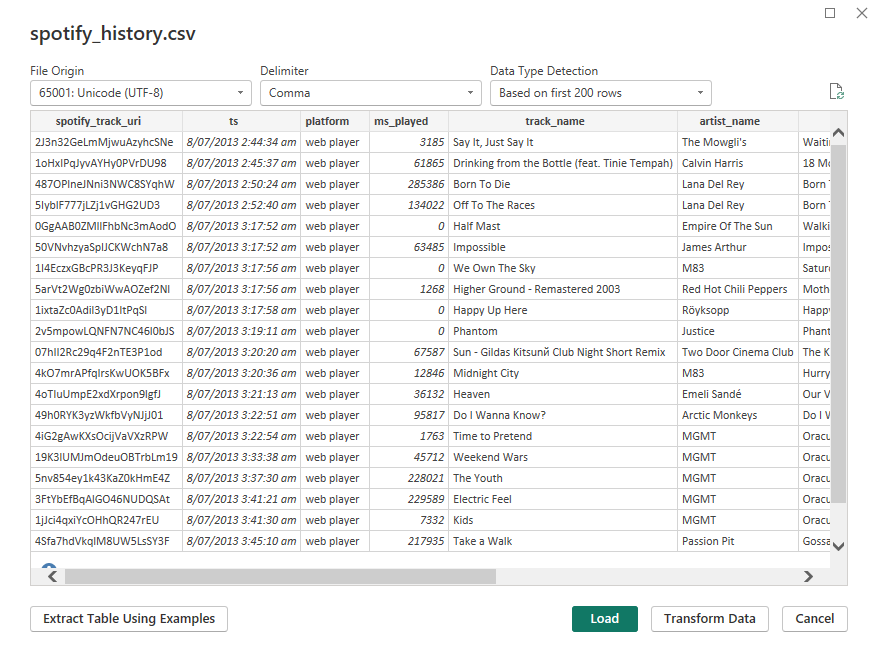The height and width of the screenshot is (658, 878).
Task: Select the ts column header
Action: pyautogui.click(x=241, y=122)
